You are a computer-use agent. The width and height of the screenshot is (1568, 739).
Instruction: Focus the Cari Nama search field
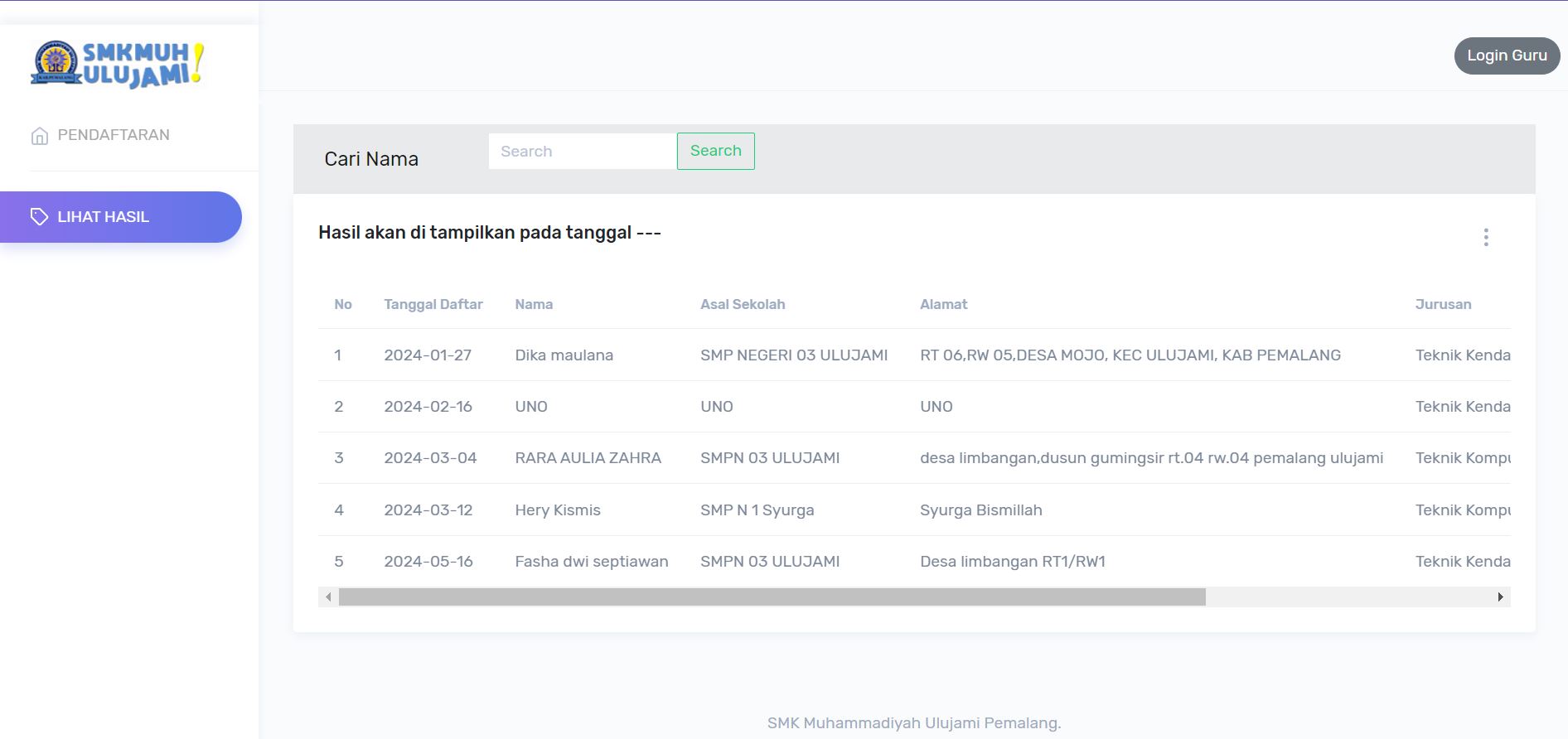pos(582,151)
